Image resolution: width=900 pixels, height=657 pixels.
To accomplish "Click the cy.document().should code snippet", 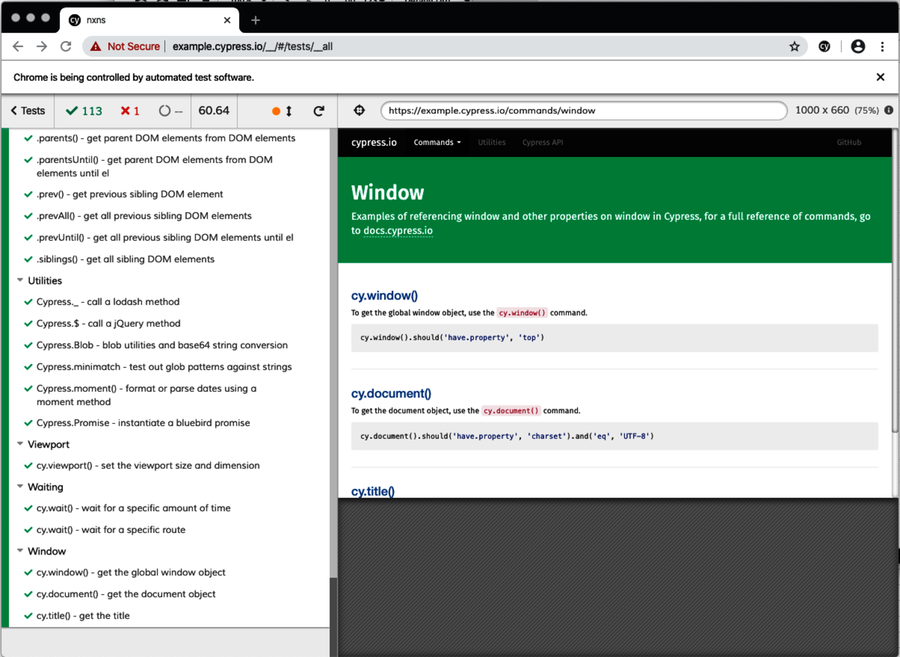I will tap(614, 436).
